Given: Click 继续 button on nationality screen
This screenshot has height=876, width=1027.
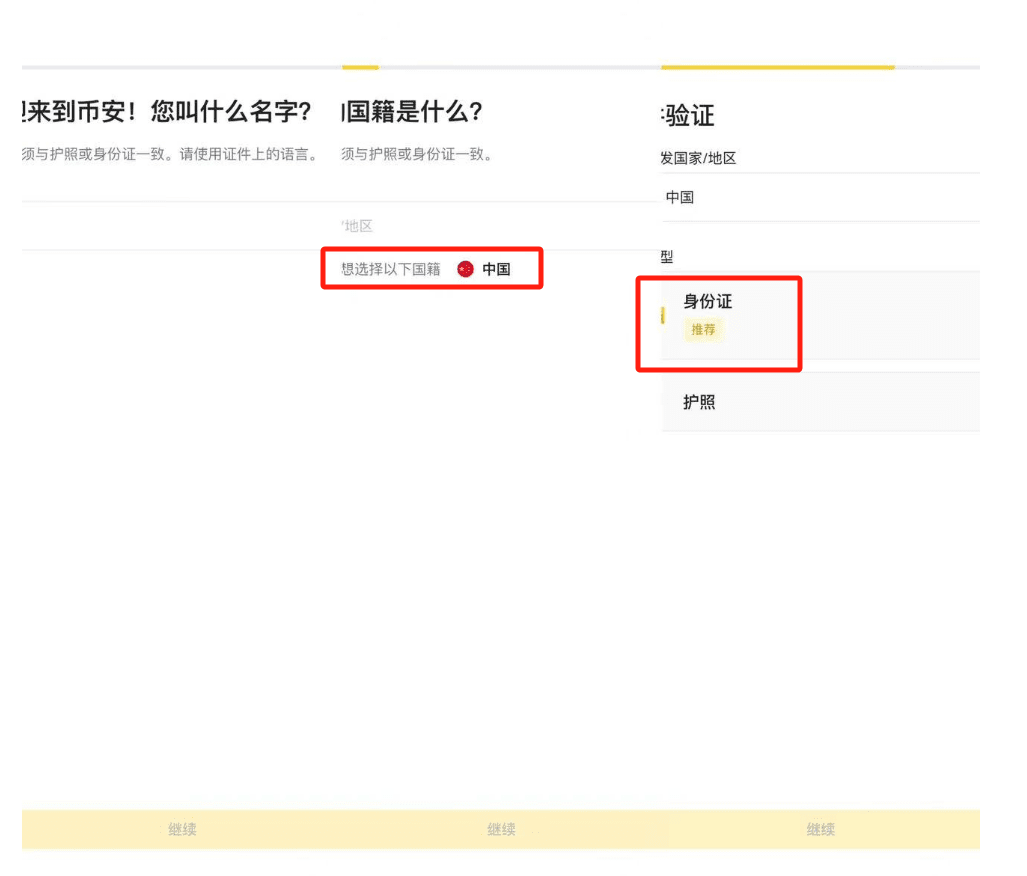Looking at the screenshot, I should [x=501, y=829].
